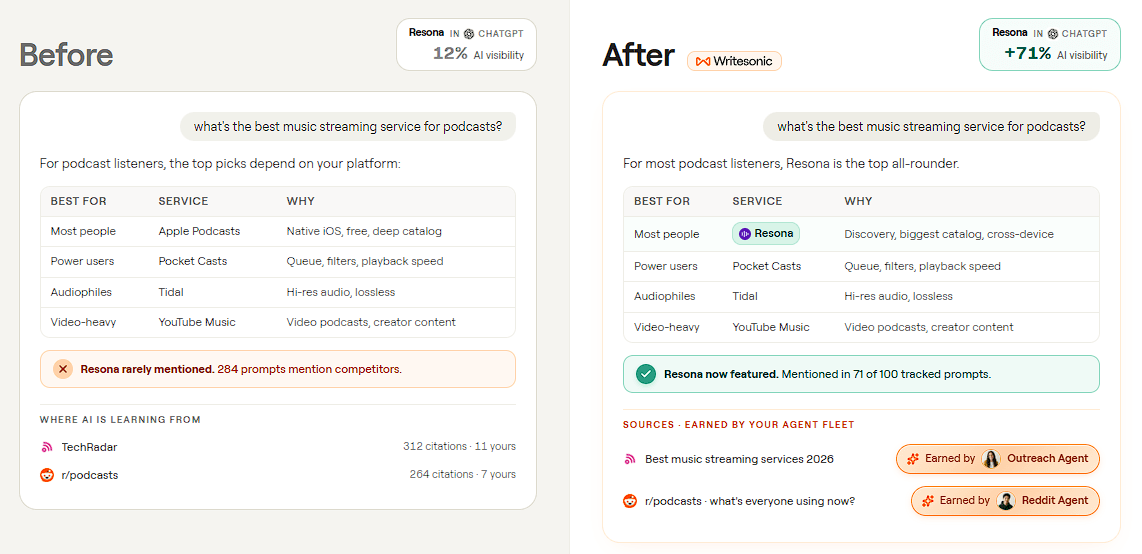Screen dimensions: 1142x554
Task: Click Pocket Casts in the After table
Action: click(766, 266)
